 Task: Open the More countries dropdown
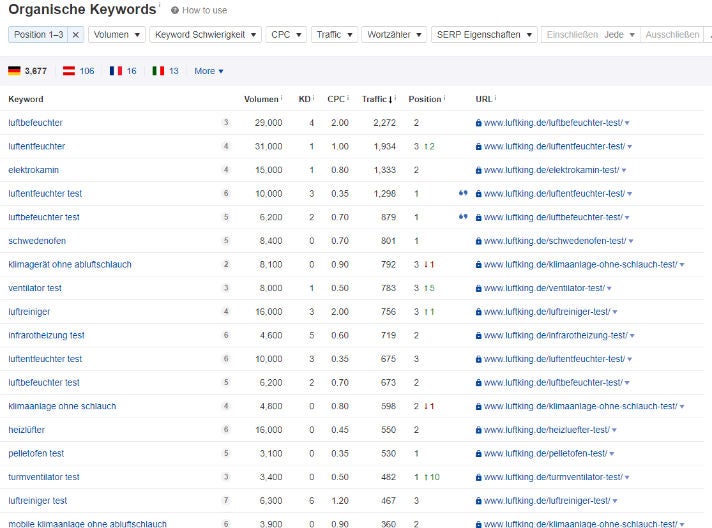[209, 71]
